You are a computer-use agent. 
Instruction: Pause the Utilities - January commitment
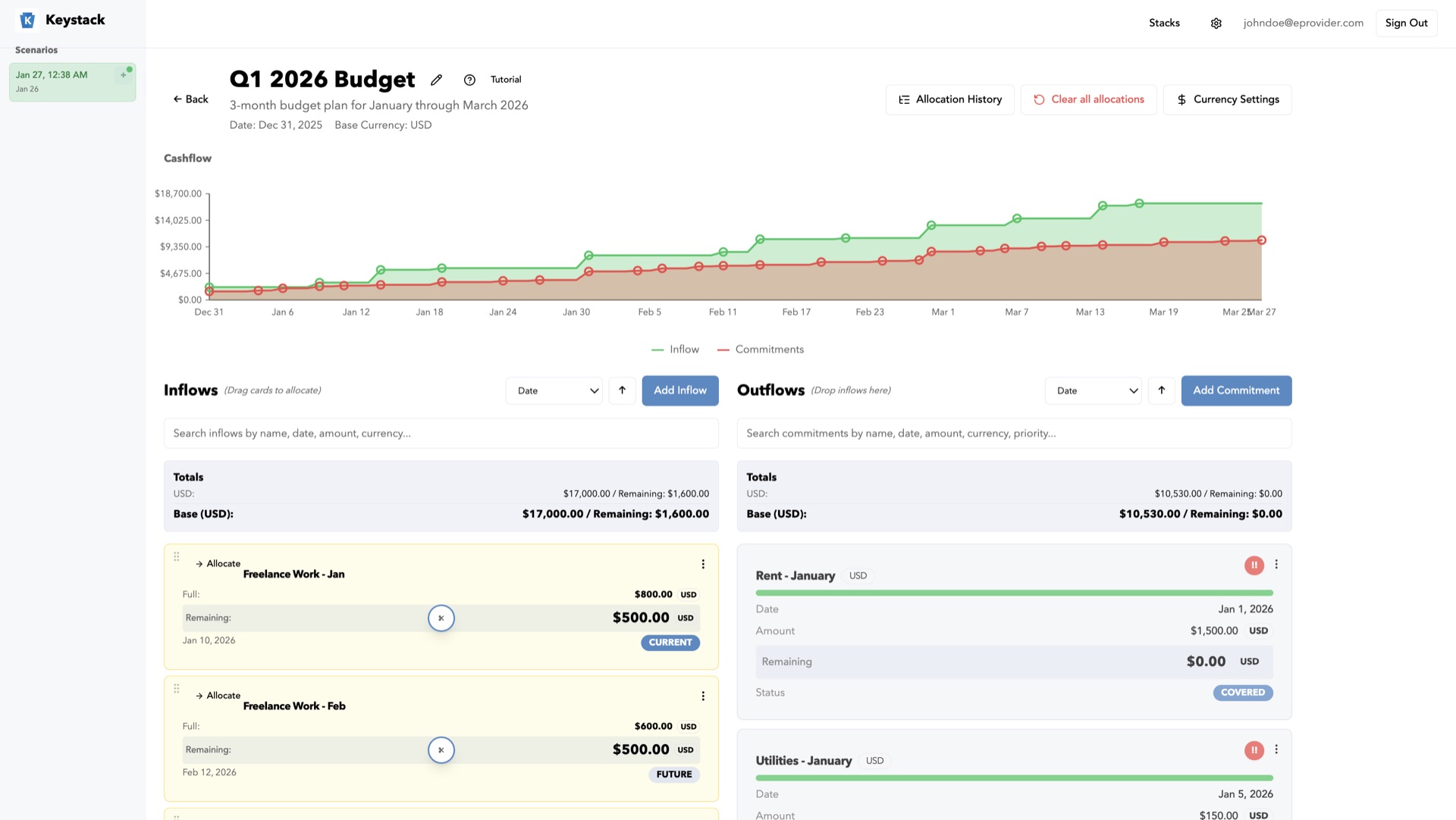point(1254,750)
